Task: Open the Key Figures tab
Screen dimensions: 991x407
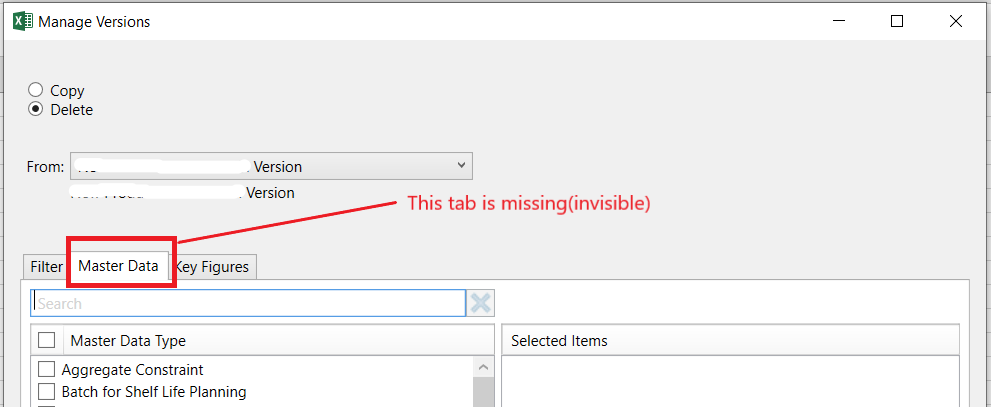Action: click(x=212, y=267)
